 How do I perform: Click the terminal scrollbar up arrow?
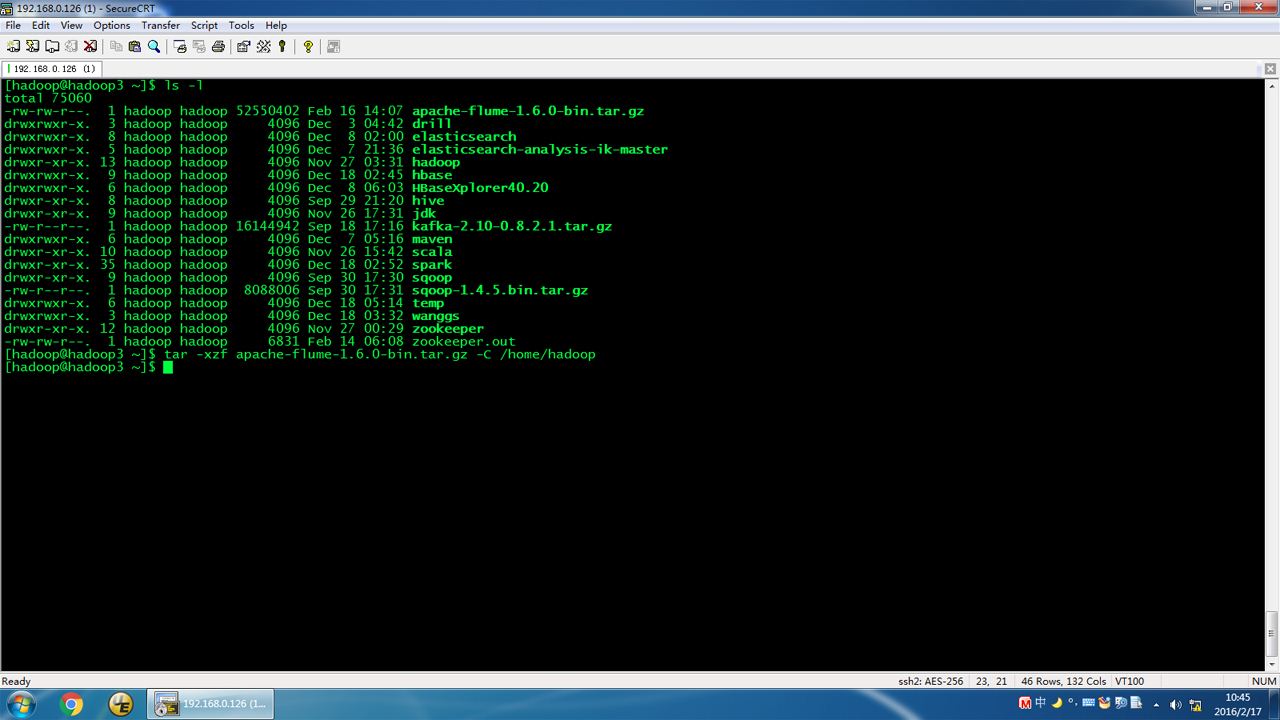[x=1271, y=87]
